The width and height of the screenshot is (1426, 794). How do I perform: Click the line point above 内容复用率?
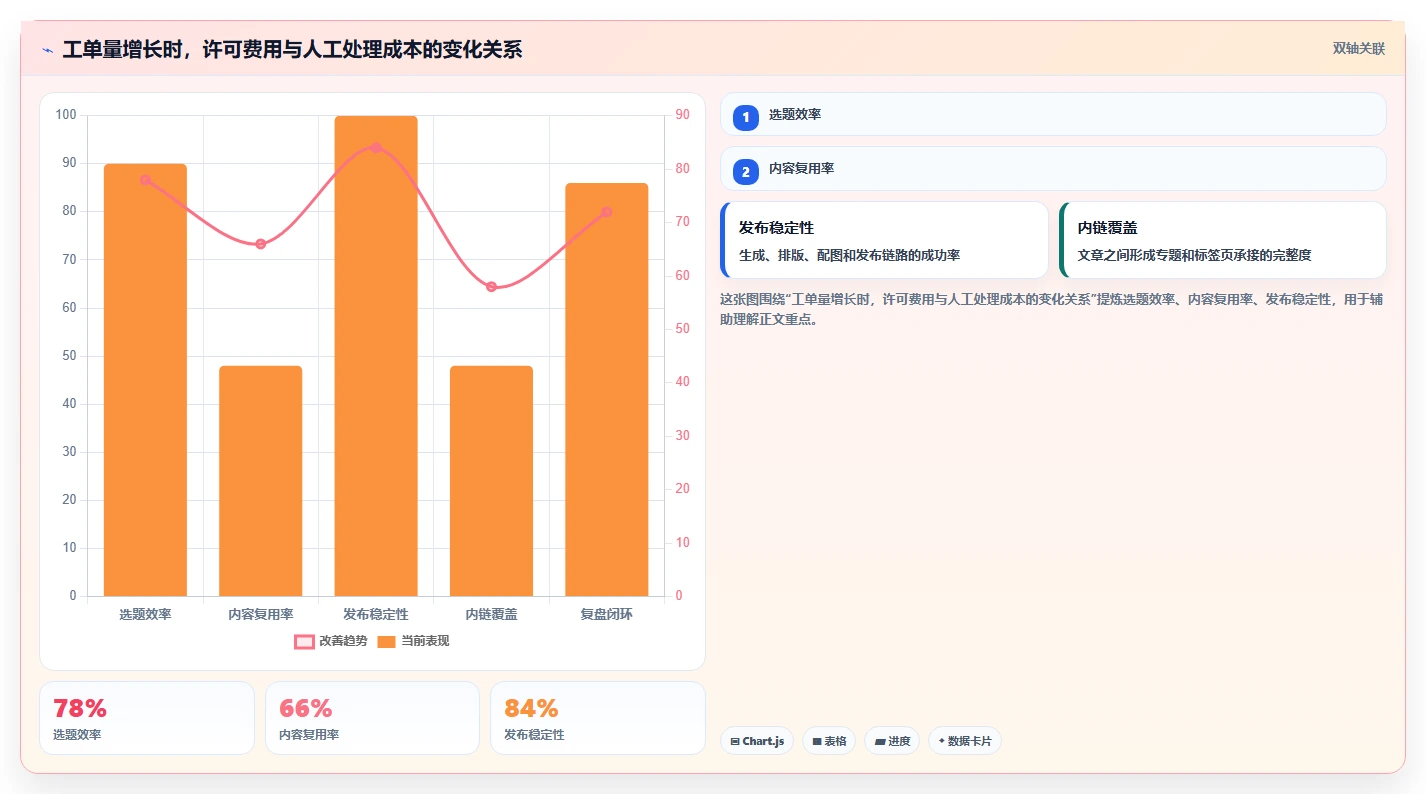(x=261, y=244)
